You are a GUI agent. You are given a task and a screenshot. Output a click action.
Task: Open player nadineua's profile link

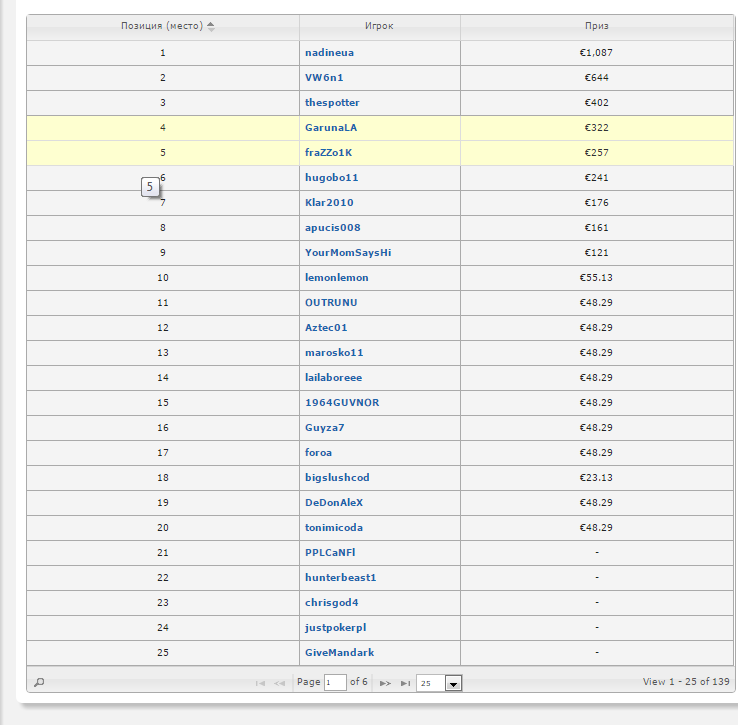(x=329, y=53)
